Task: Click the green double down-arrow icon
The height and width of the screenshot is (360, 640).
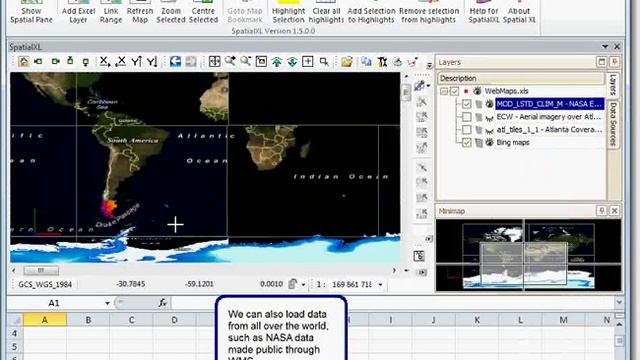Action: 292,62
